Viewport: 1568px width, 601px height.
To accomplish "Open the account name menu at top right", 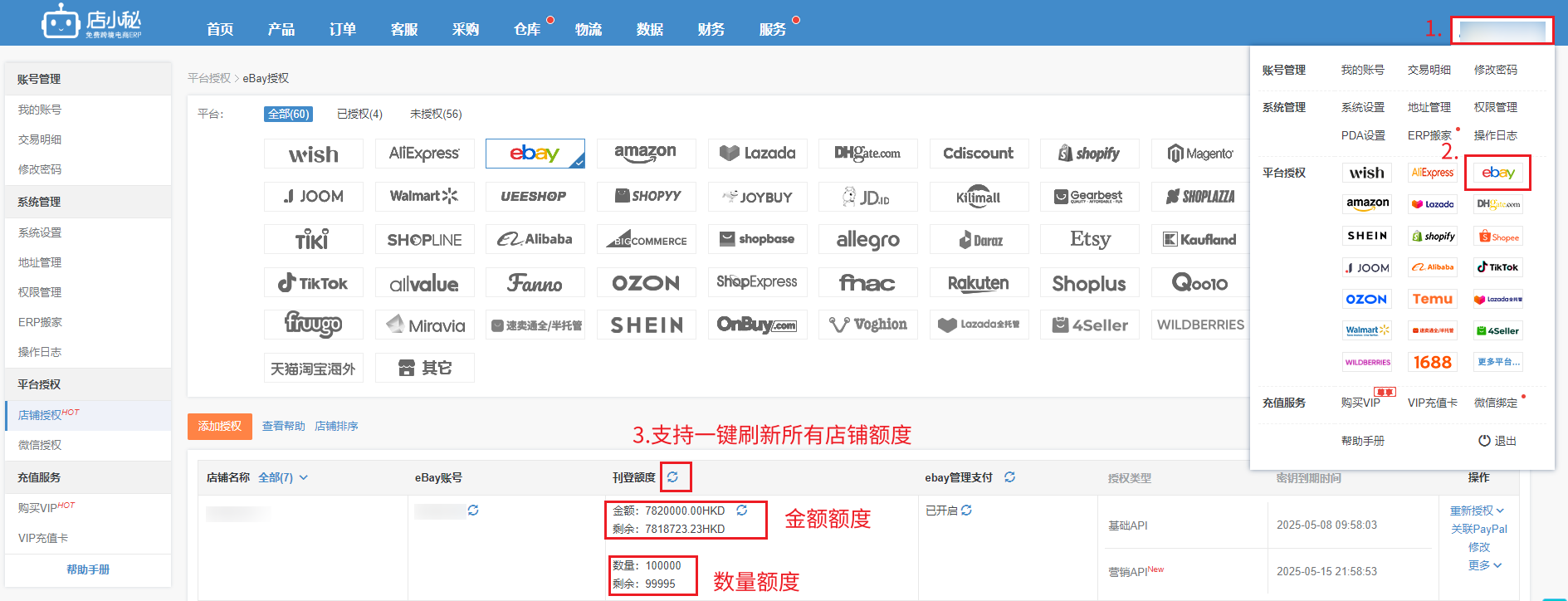I will [x=1502, y=31].
